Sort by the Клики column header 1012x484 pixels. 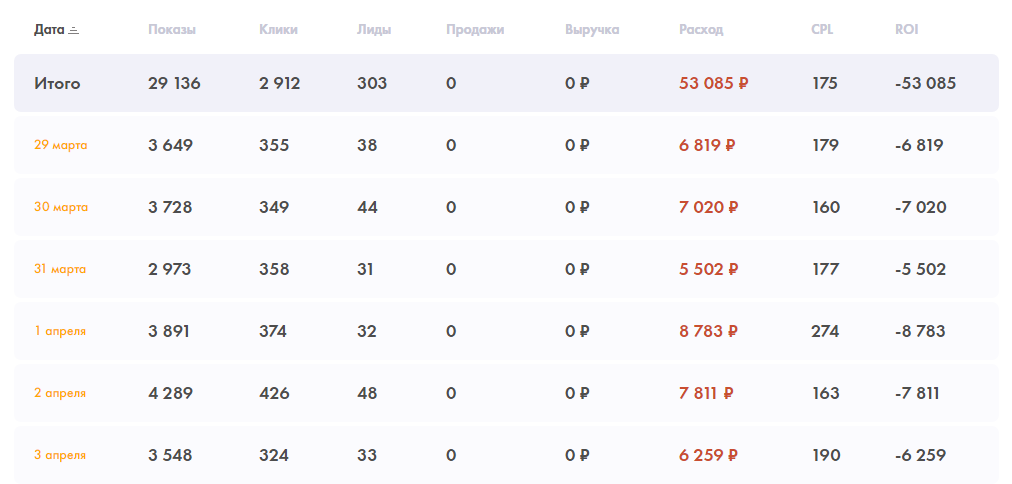pyautogui.click(x=278, y=30)
